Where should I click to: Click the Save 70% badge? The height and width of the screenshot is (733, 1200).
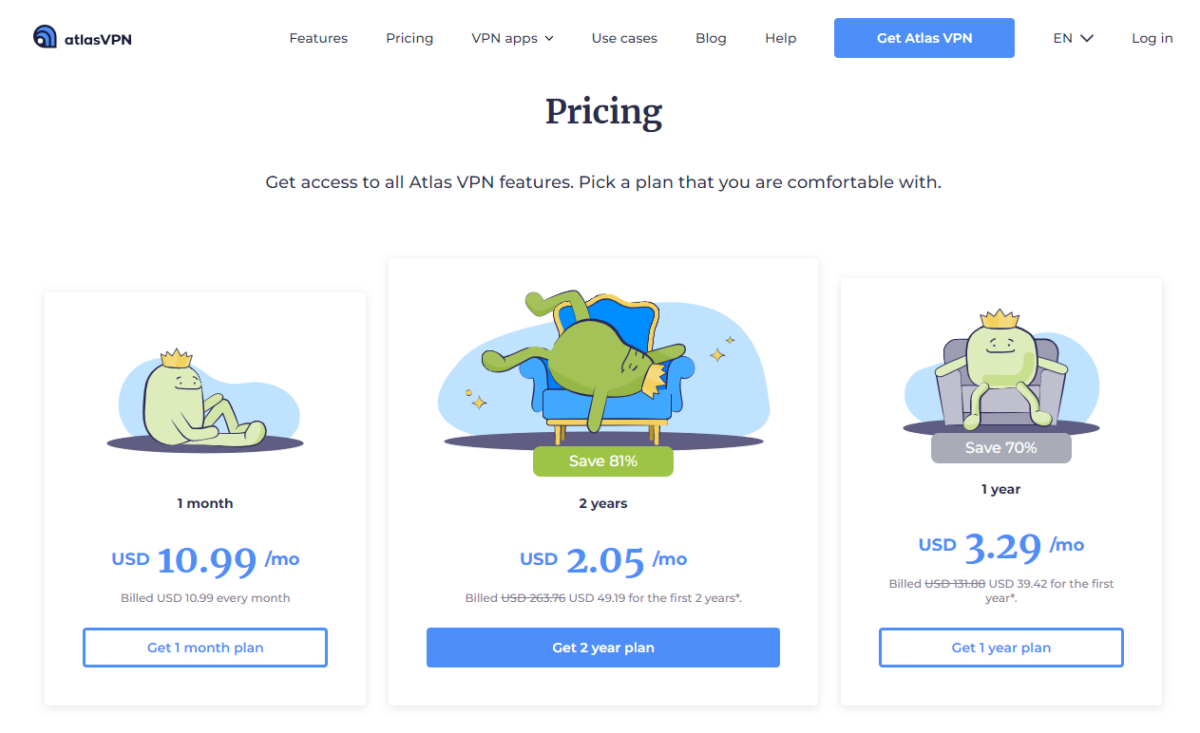(x=1001, y=448)
